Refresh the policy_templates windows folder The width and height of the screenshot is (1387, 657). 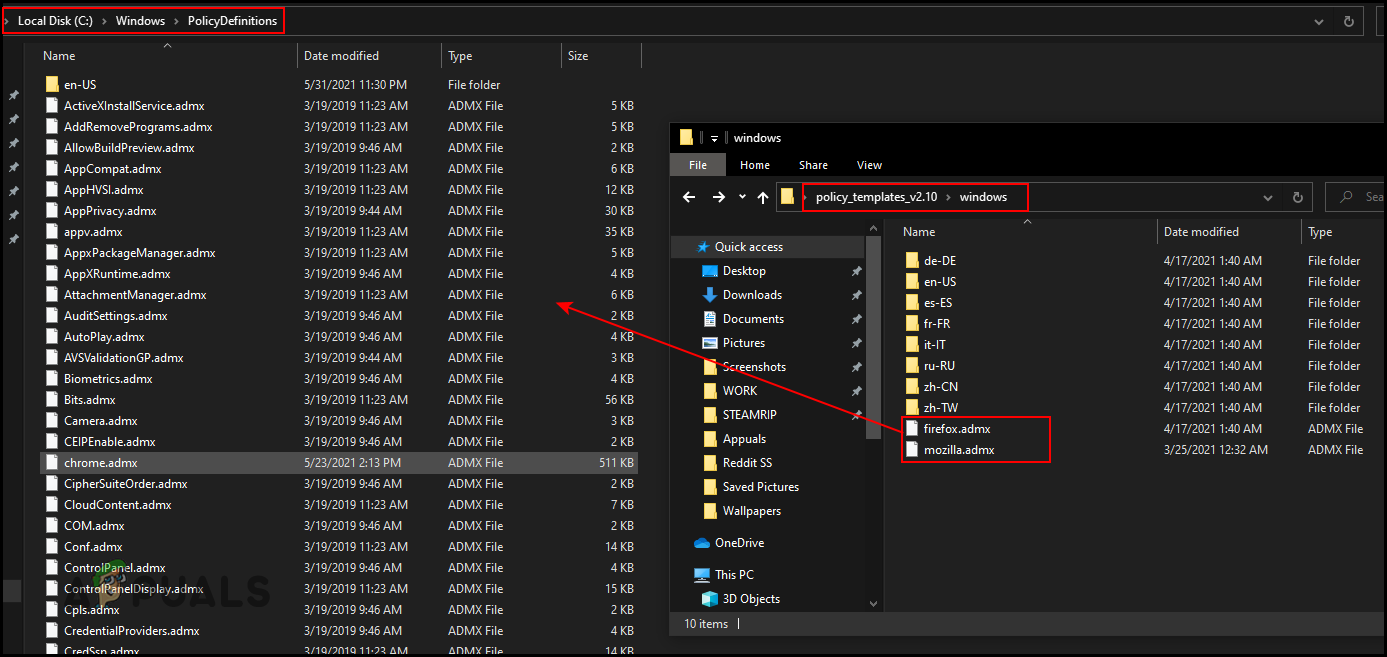point(1297,198)
